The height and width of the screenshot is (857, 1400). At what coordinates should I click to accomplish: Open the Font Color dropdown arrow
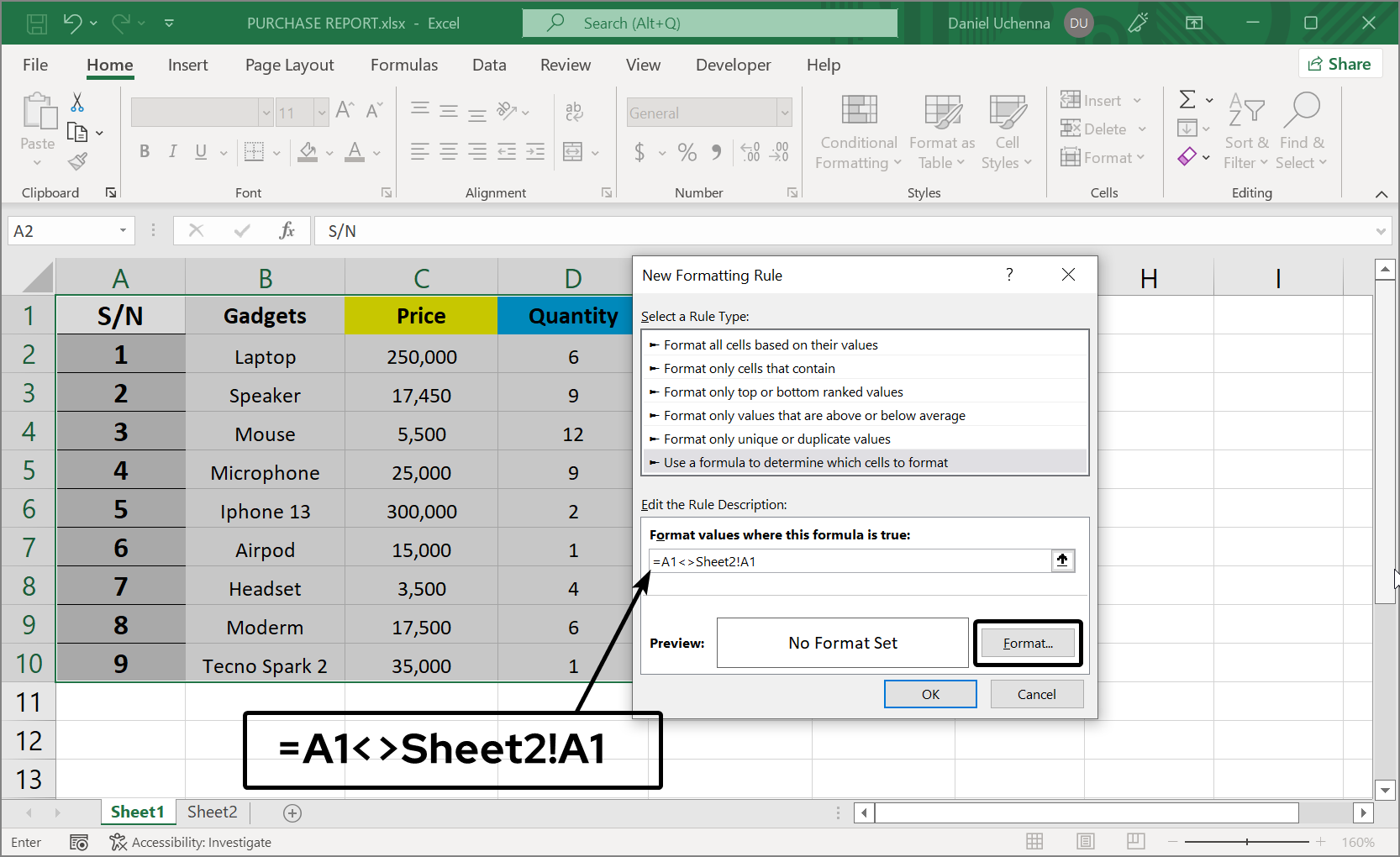point(375,152)
